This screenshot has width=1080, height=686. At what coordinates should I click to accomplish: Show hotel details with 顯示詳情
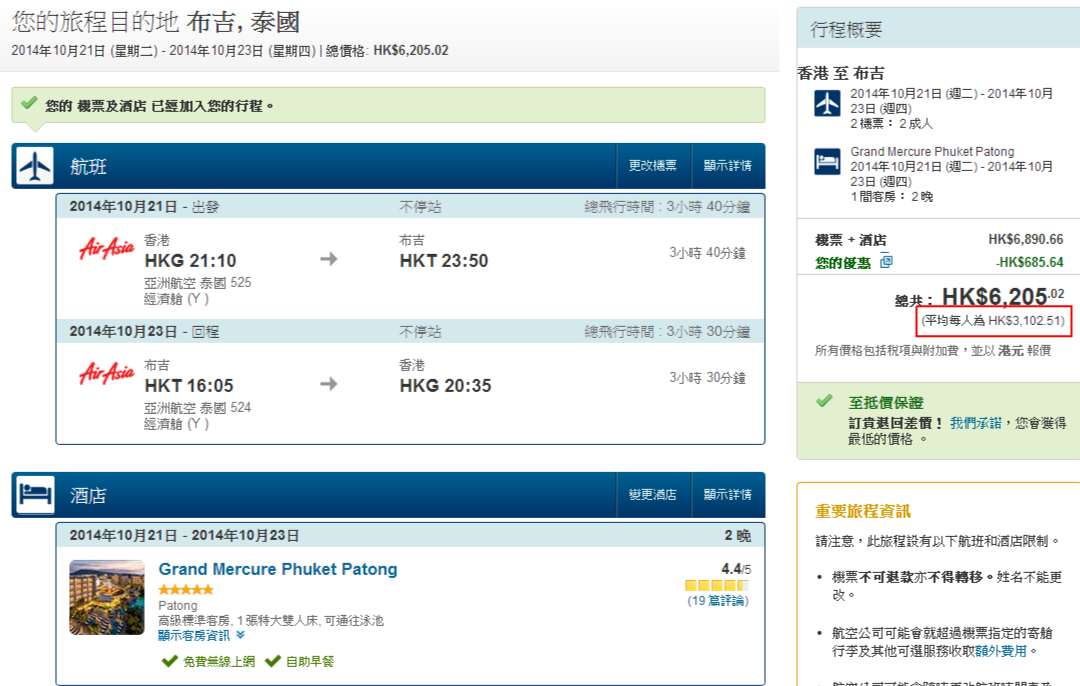tap(727, 495)
